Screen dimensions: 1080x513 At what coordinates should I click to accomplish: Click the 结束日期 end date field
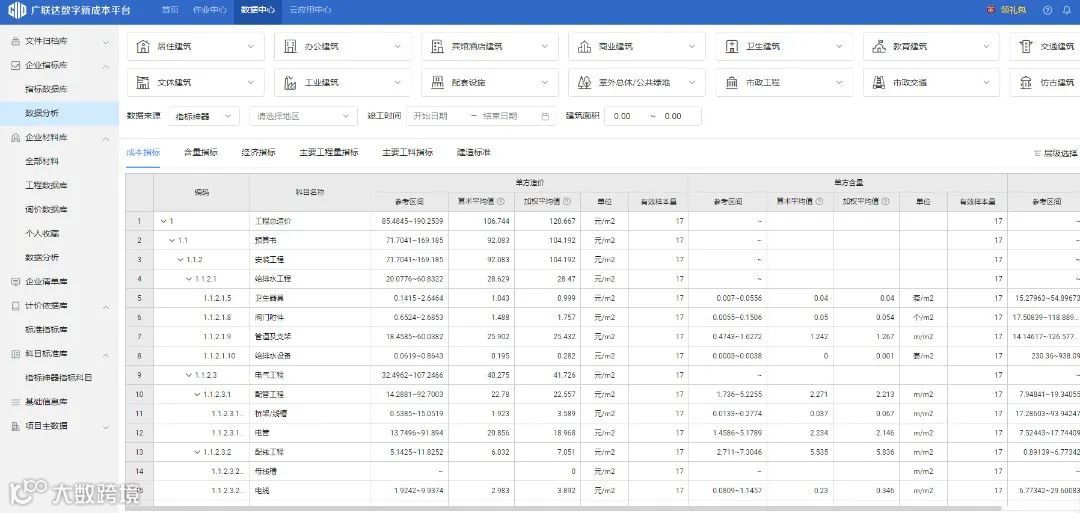click(501, 116)
